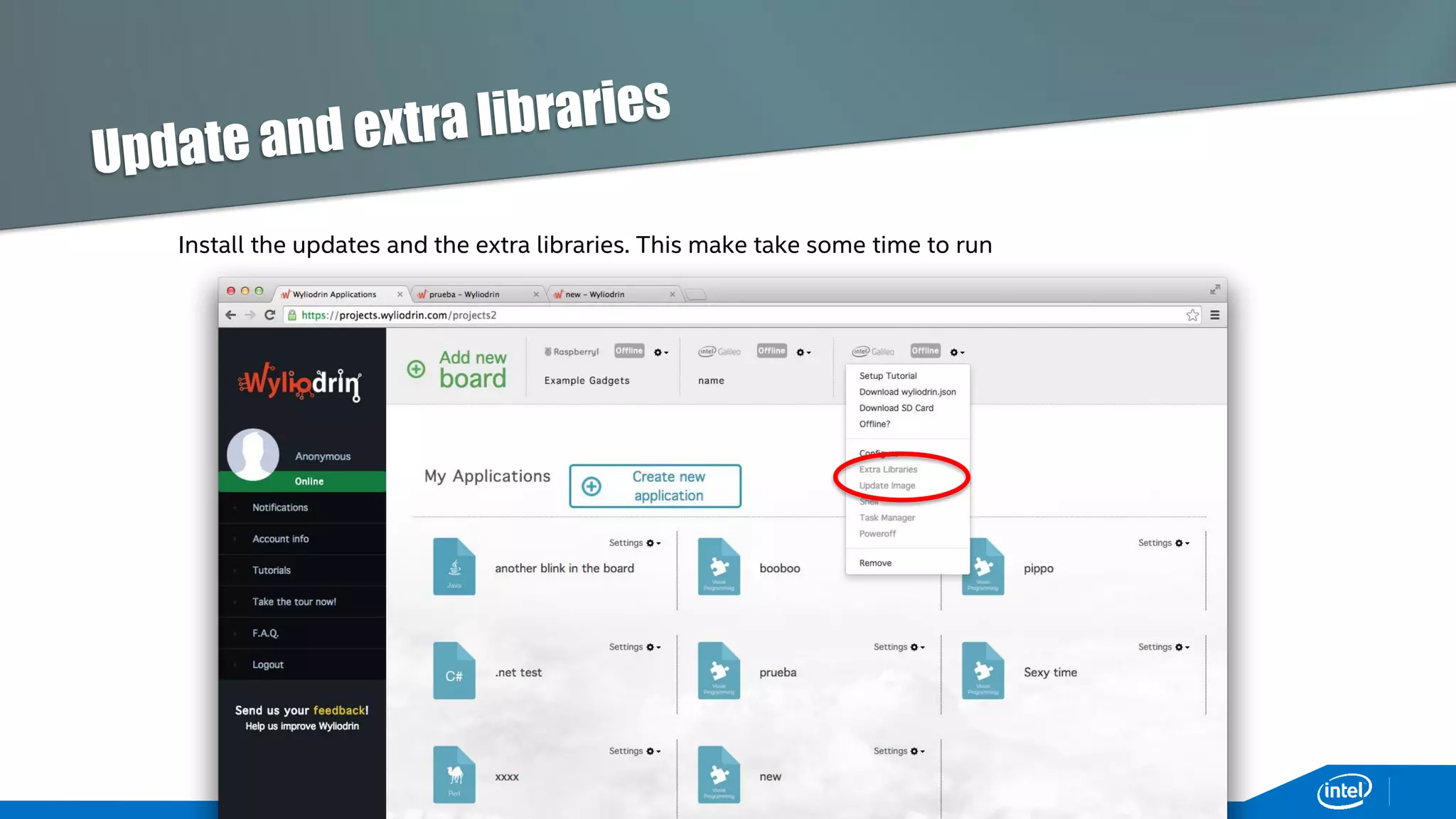Click the plus icon in Create new application
The width and height of the screenshot is (1456, 819).
click(x=591, y=486)
